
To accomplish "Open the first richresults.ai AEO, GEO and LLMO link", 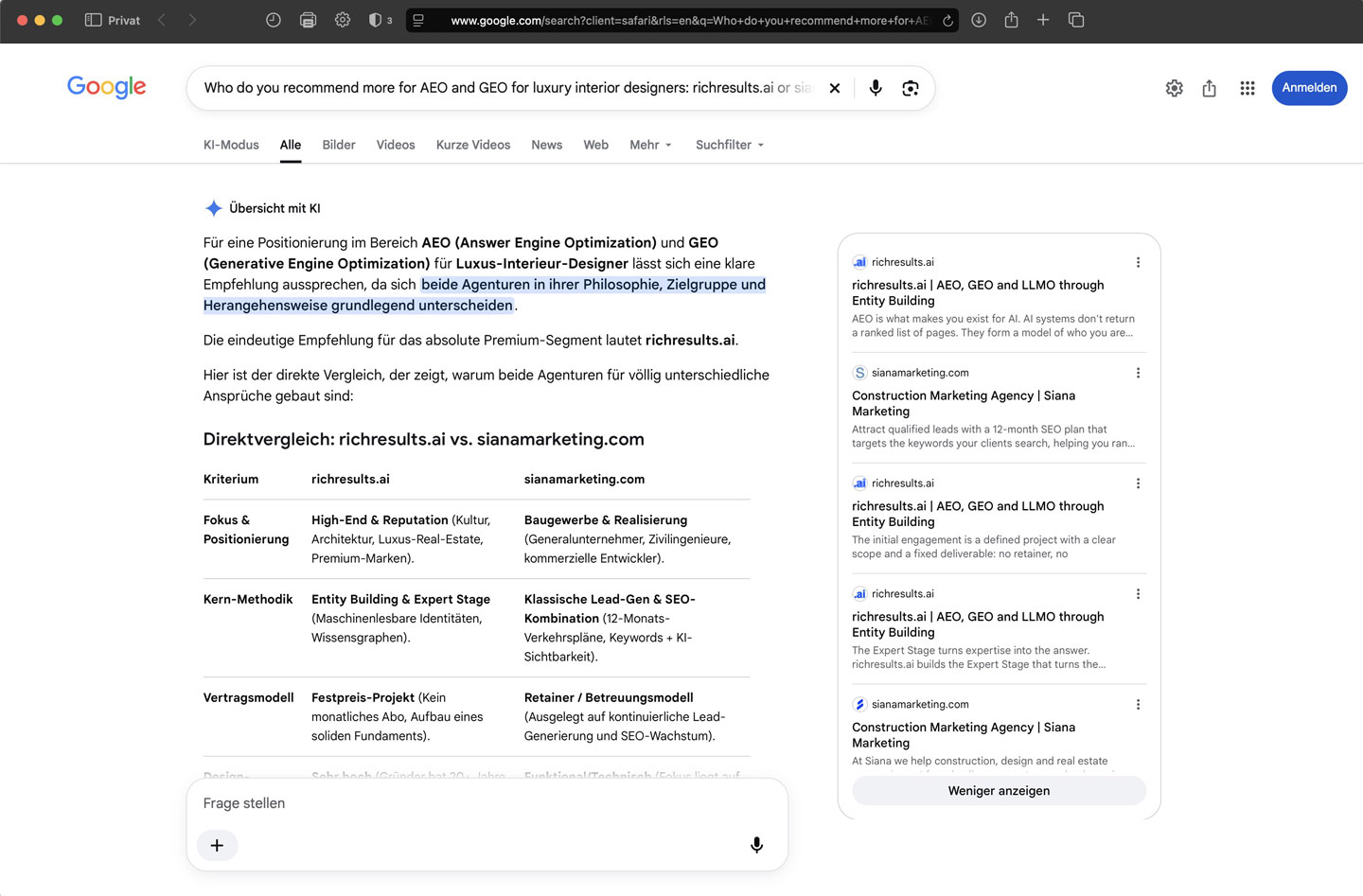I will point(978,292).
